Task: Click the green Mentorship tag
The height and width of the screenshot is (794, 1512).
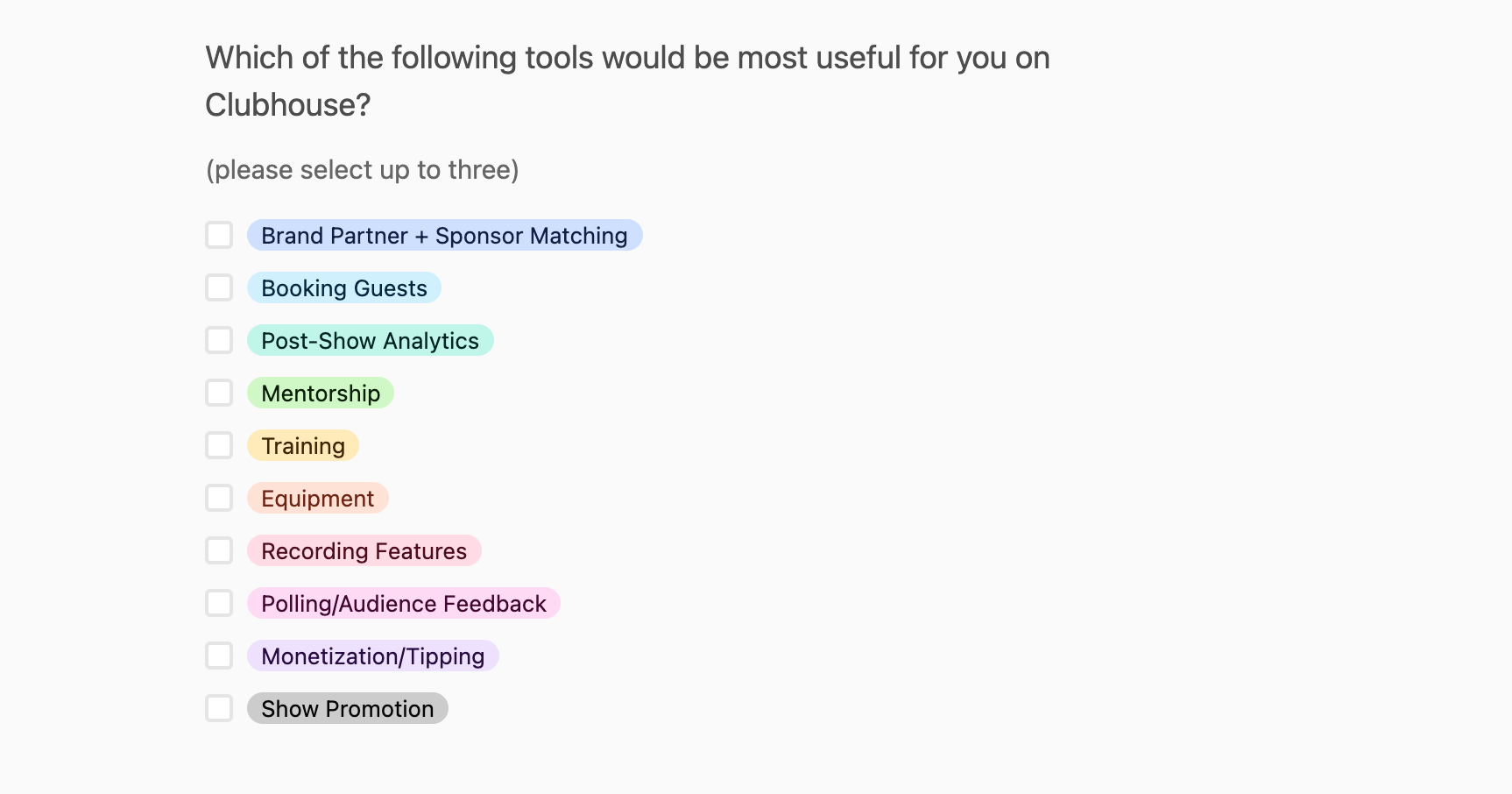Action: click(321, 393)
